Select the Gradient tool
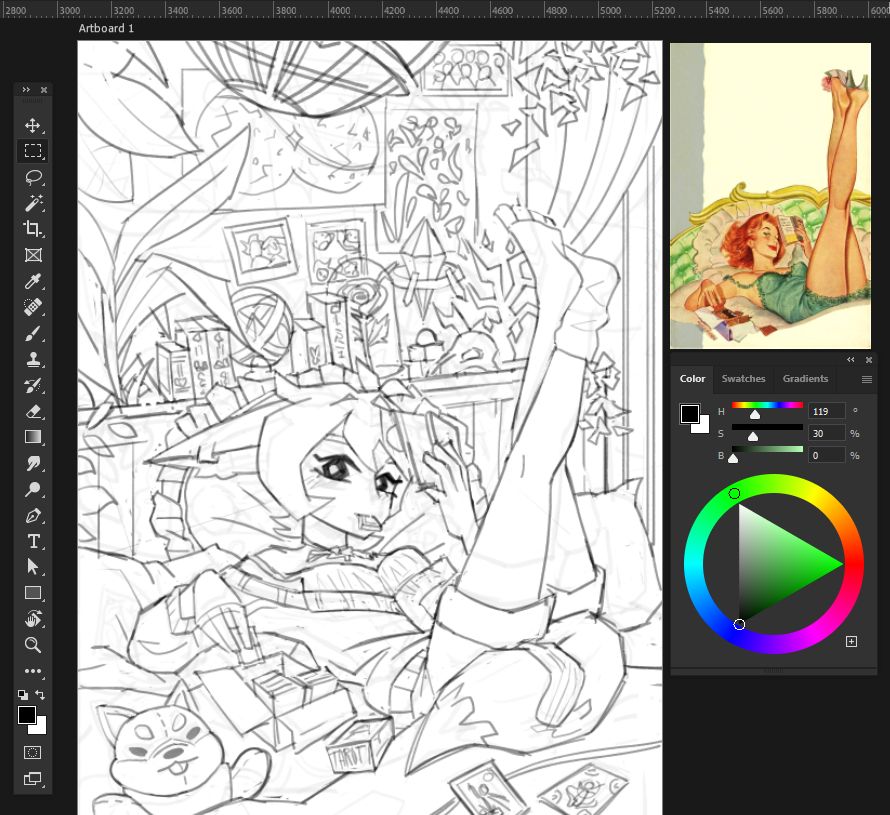This screenshot has height=815, width=890. 33,437
